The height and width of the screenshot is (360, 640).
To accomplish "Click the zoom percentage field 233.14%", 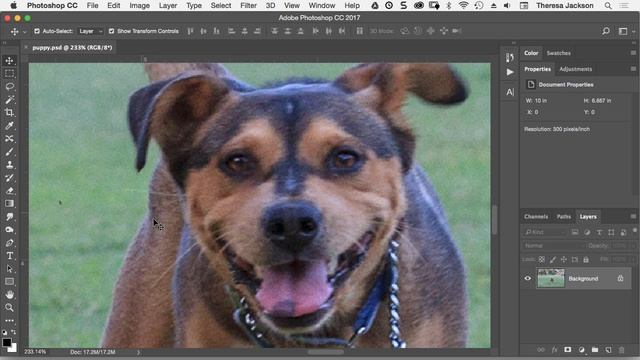I will (x=35, y=352).
